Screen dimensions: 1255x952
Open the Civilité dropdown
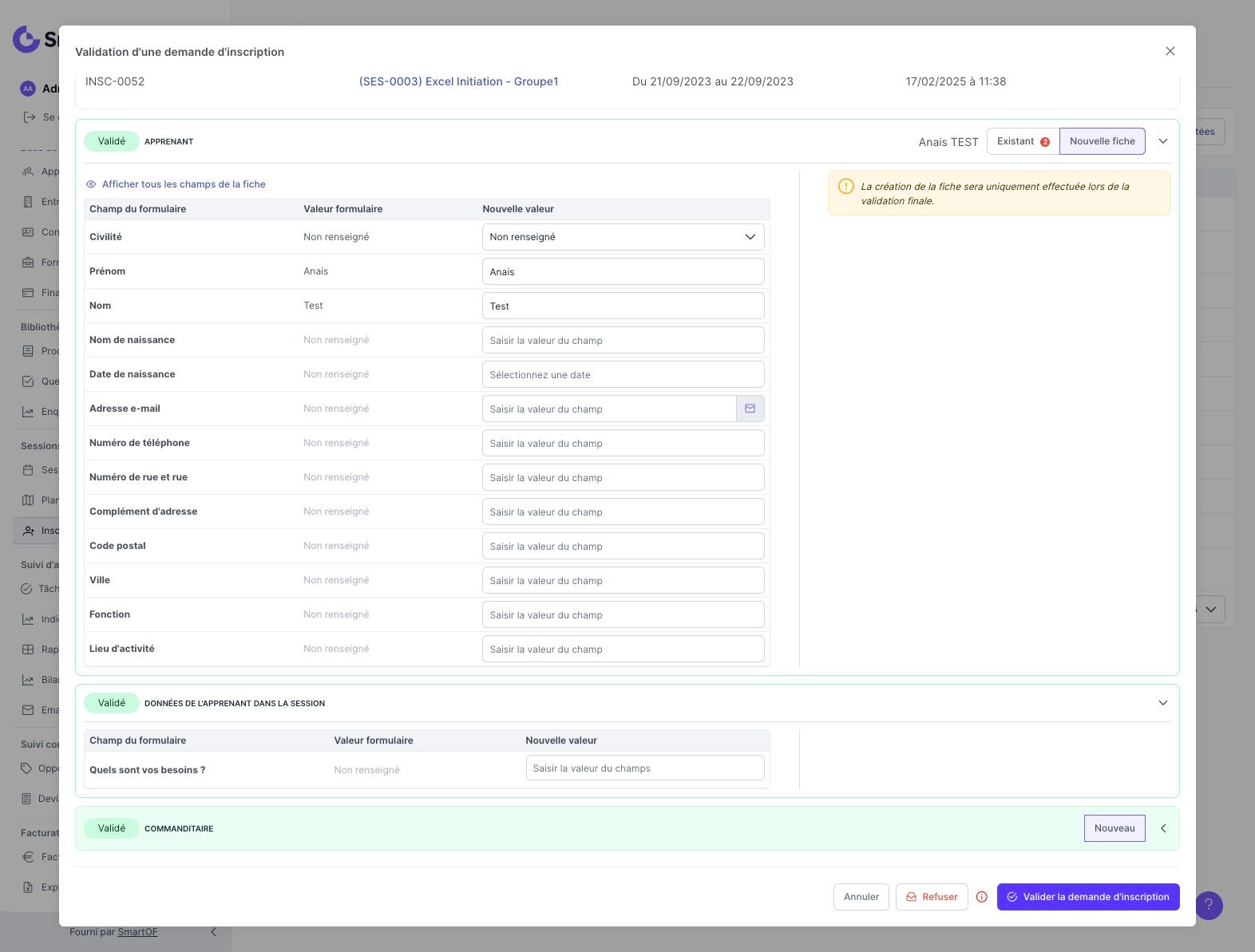click(623, 237)
